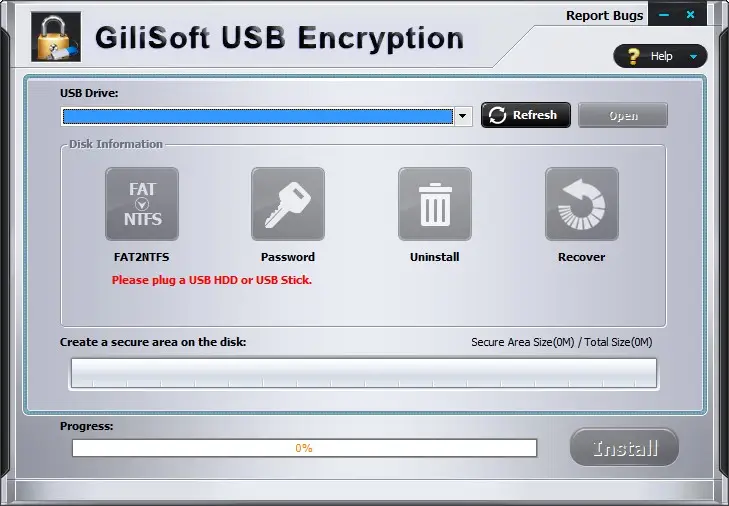Click Report Bugs at the top
The image size is (729, 506).
click(604, 15)
